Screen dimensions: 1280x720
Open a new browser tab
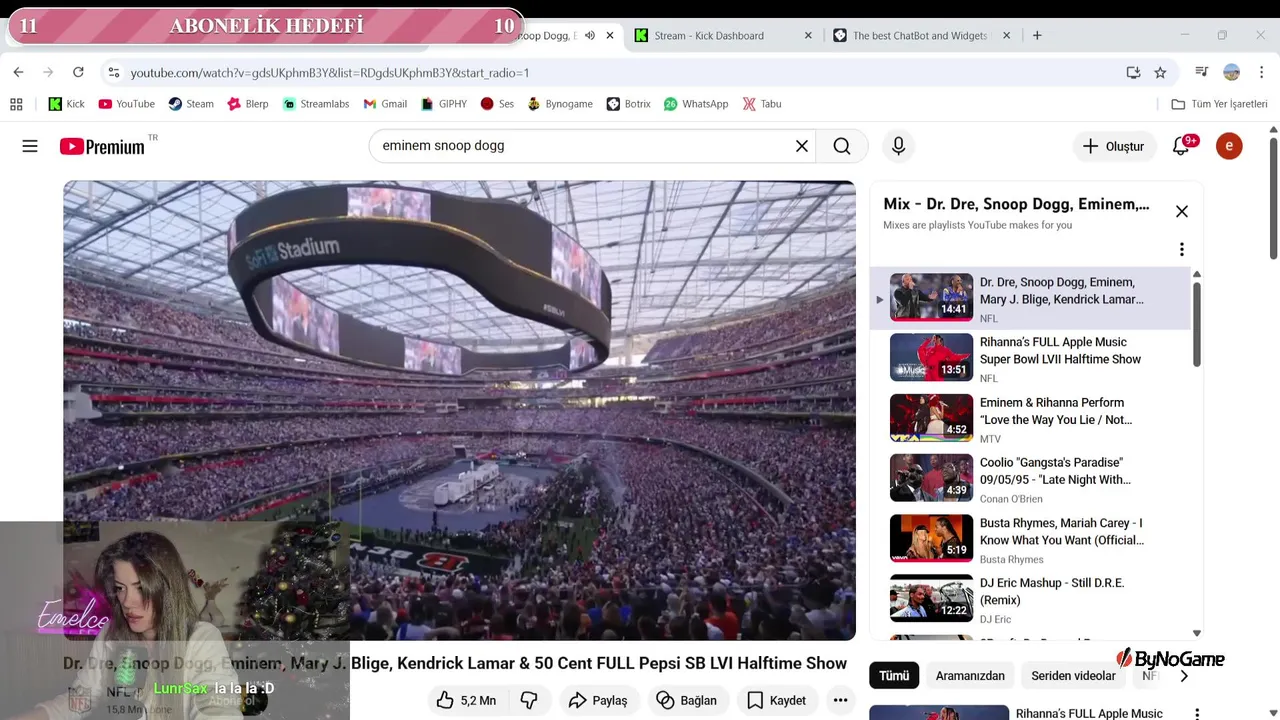click(1037, 35)
